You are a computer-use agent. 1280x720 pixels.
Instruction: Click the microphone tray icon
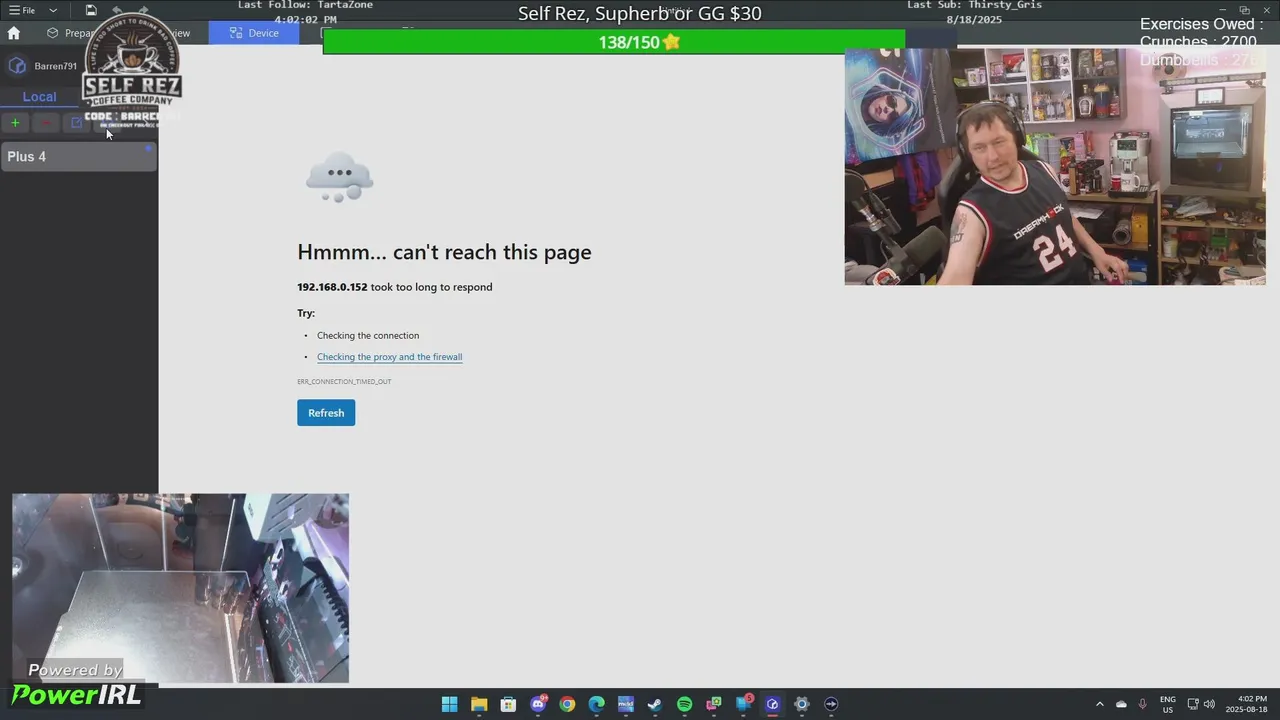[1142, 704]
